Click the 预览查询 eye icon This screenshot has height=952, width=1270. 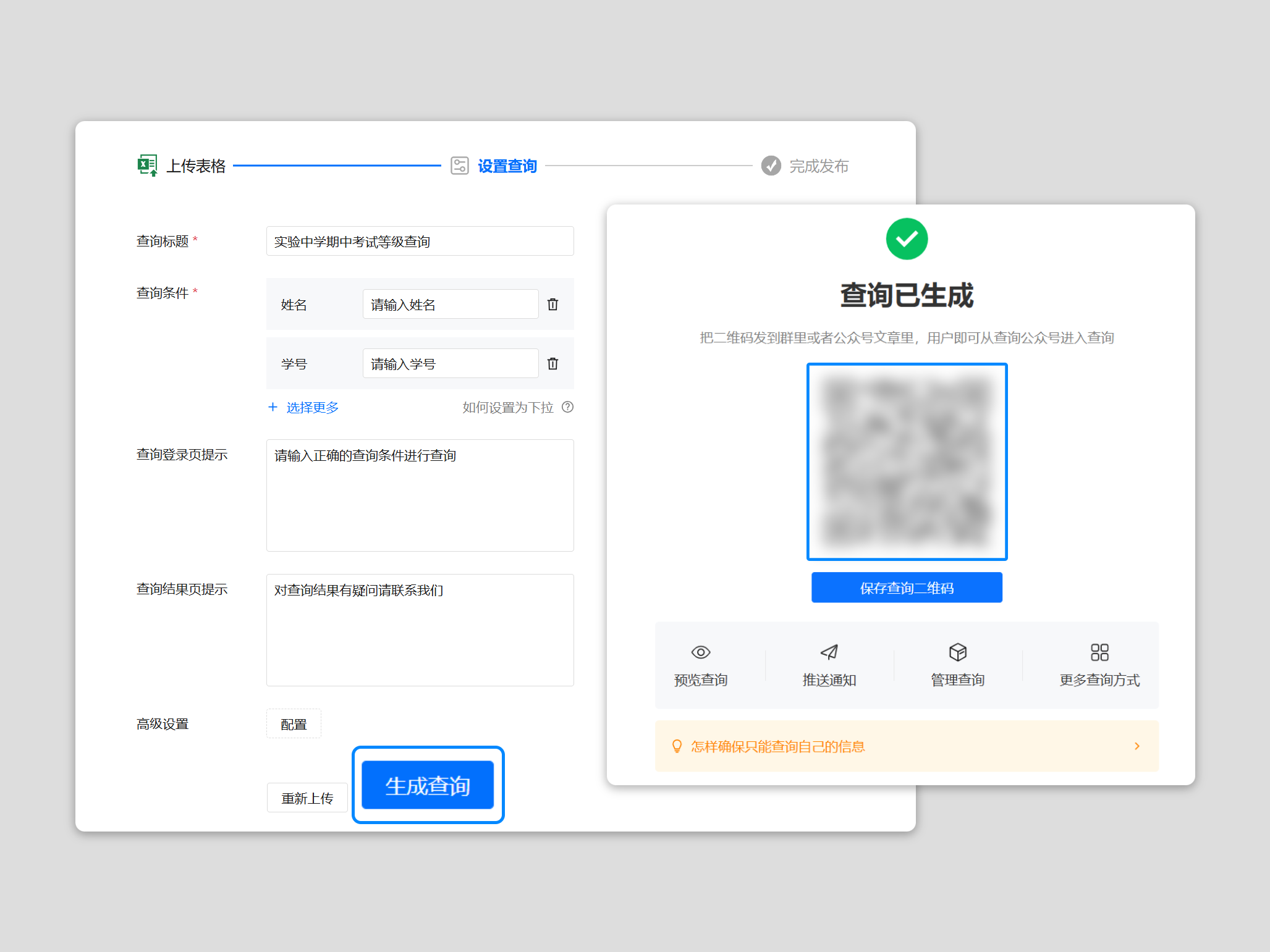click(x=701, y=652)
